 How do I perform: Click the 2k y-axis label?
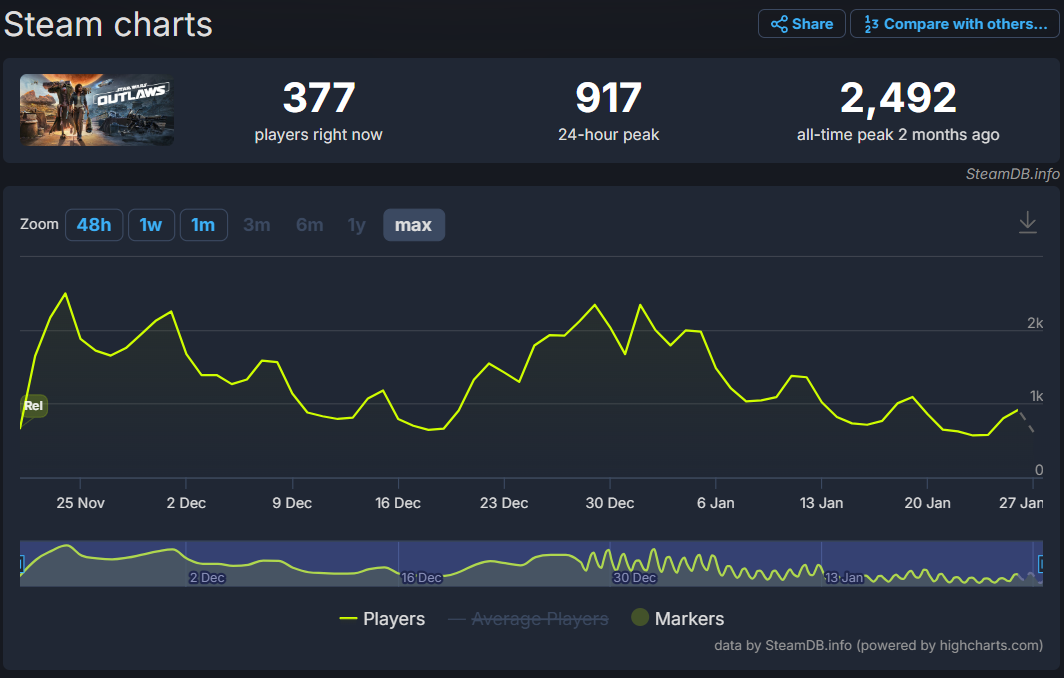point(1035,323)
